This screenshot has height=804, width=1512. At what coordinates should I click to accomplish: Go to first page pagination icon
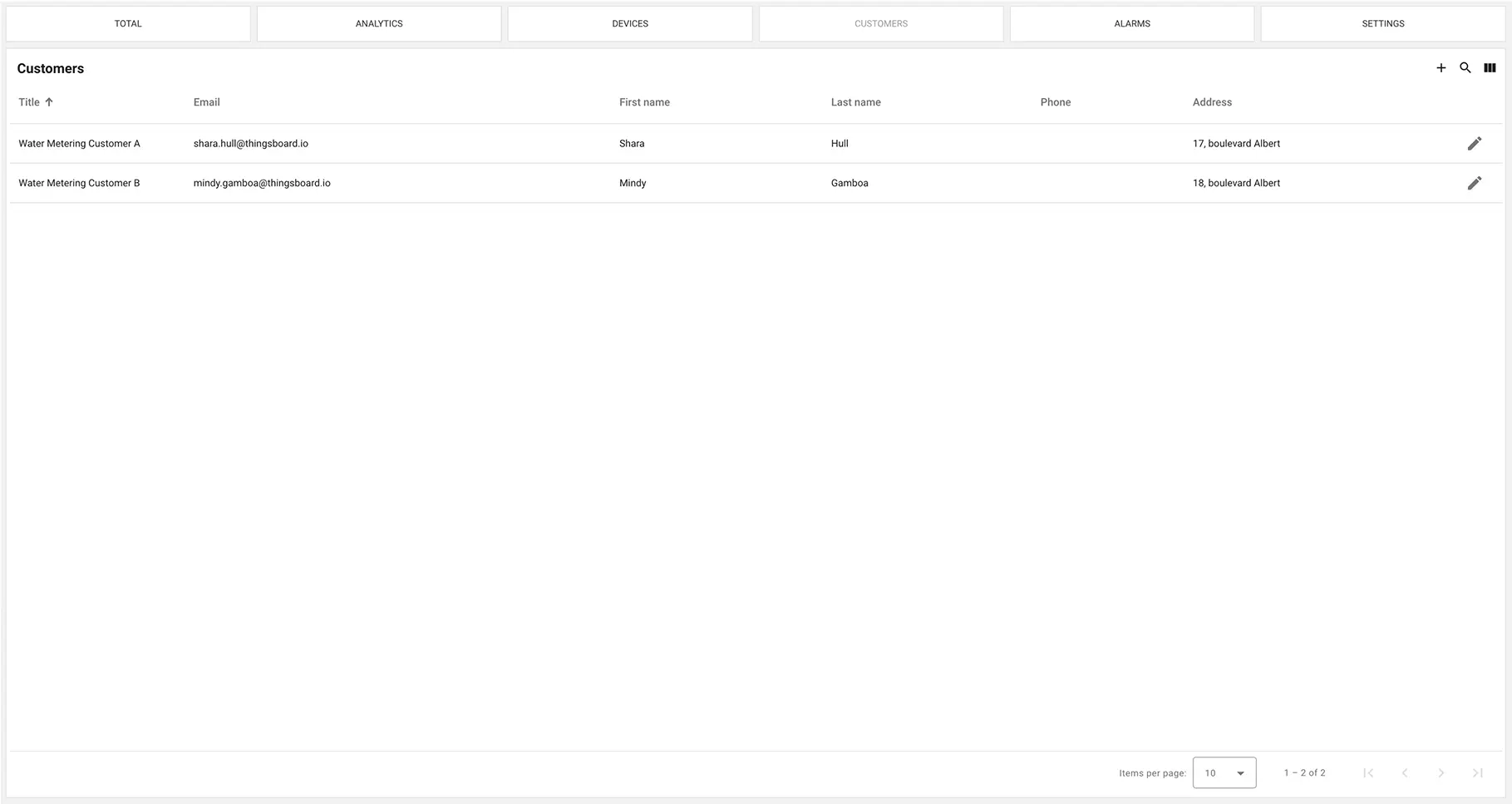(x=1368, y=772)
